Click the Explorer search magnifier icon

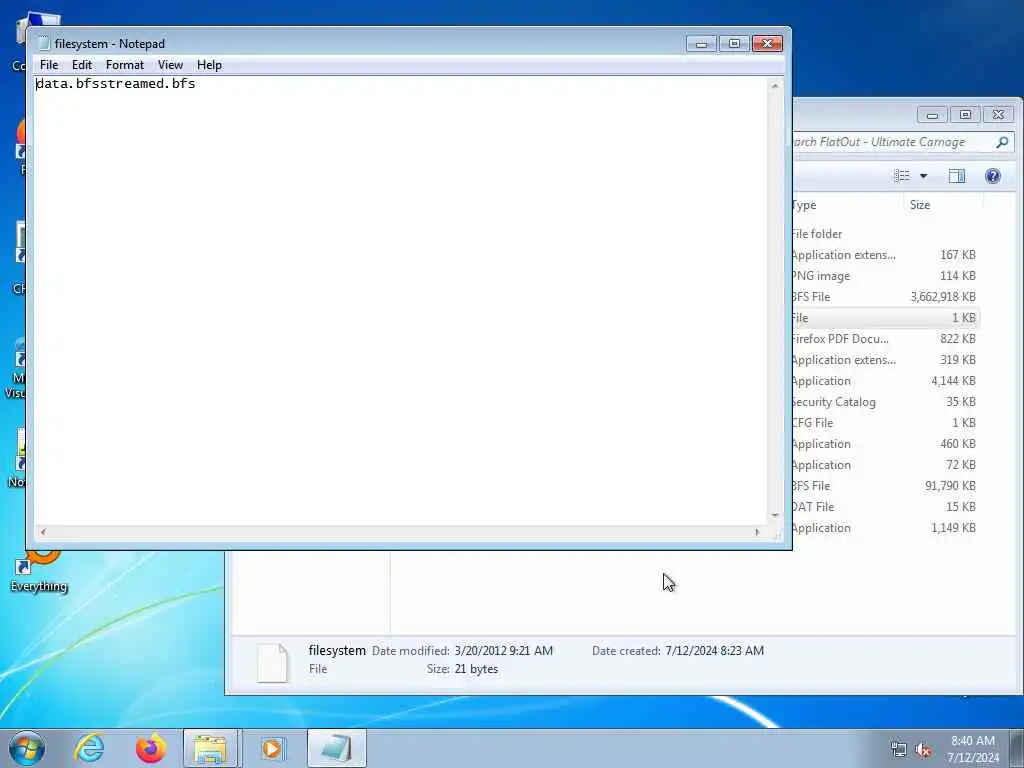click(x=1002, y=142)
